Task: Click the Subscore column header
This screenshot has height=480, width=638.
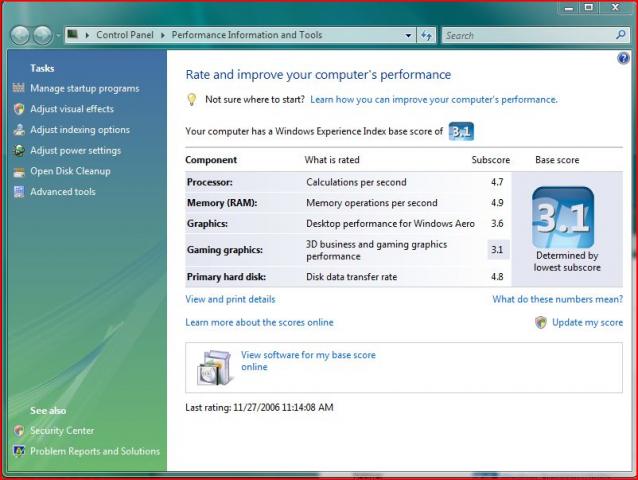Action: click(491, 160)
